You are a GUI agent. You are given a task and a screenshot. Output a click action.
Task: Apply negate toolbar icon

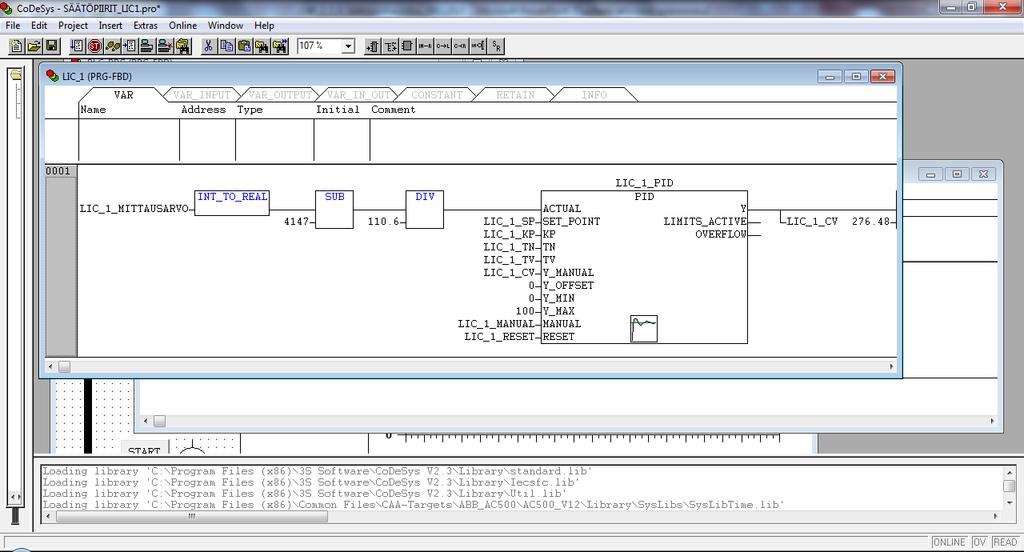tap(478, 46)
